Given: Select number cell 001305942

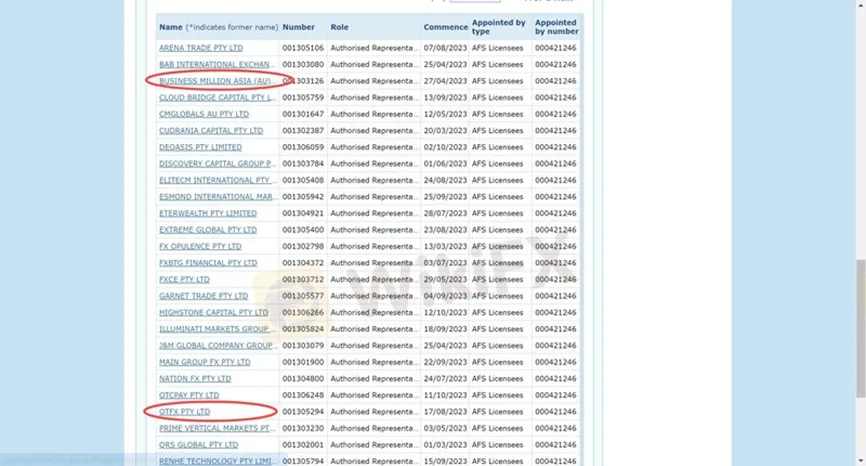Looking at the screenshot, I should pyautogui.click(x=303, y=197).
